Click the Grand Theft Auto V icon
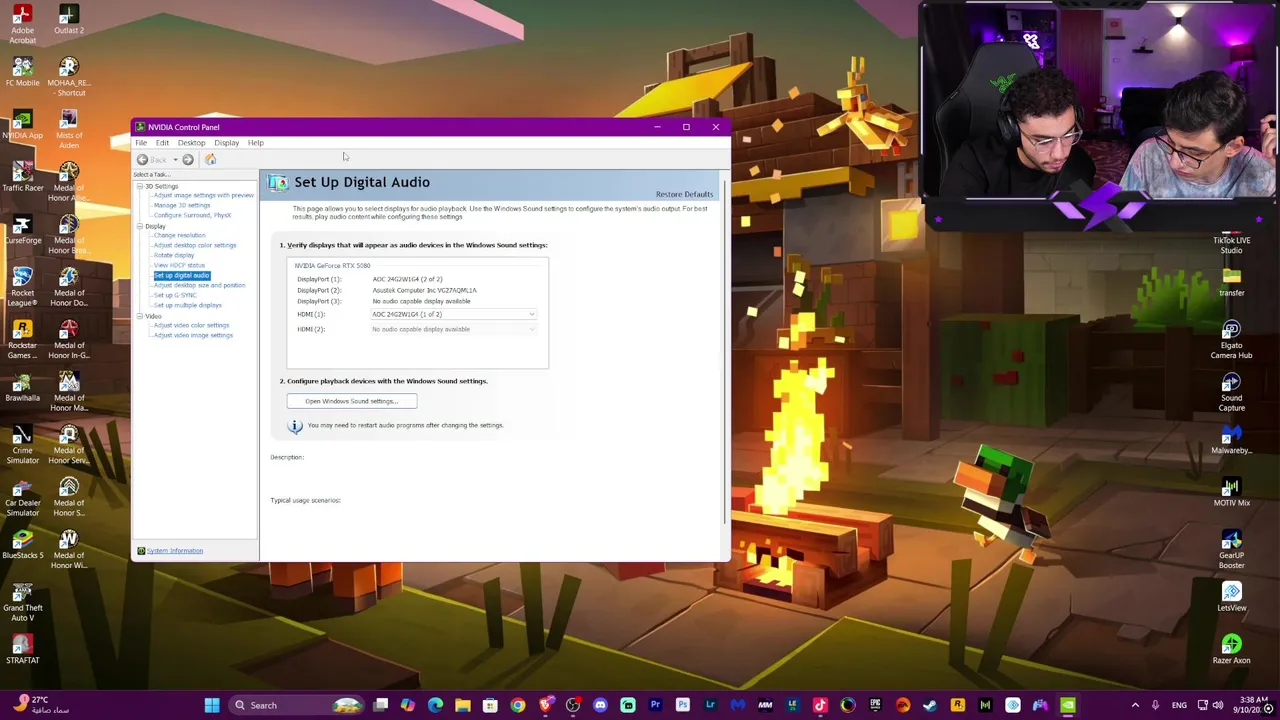The width and height of the screenshot is (1280, 720). click(22, 602)
